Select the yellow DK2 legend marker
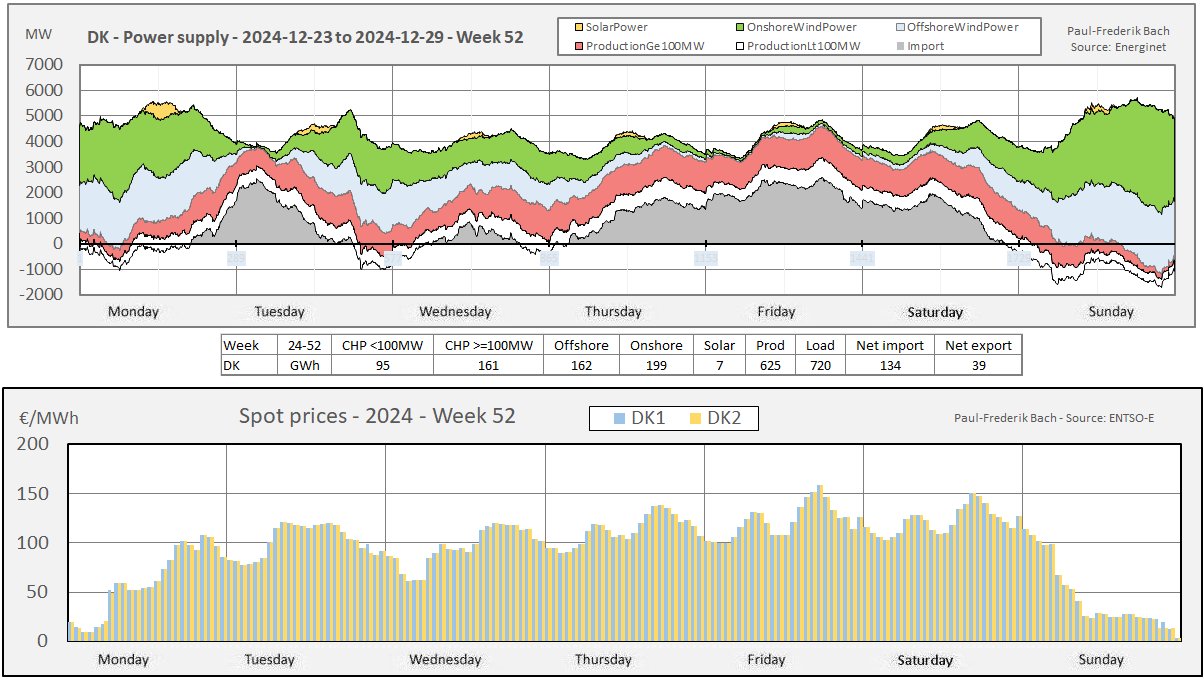This screenshot has width=1204, height=680. pos(695,418)
